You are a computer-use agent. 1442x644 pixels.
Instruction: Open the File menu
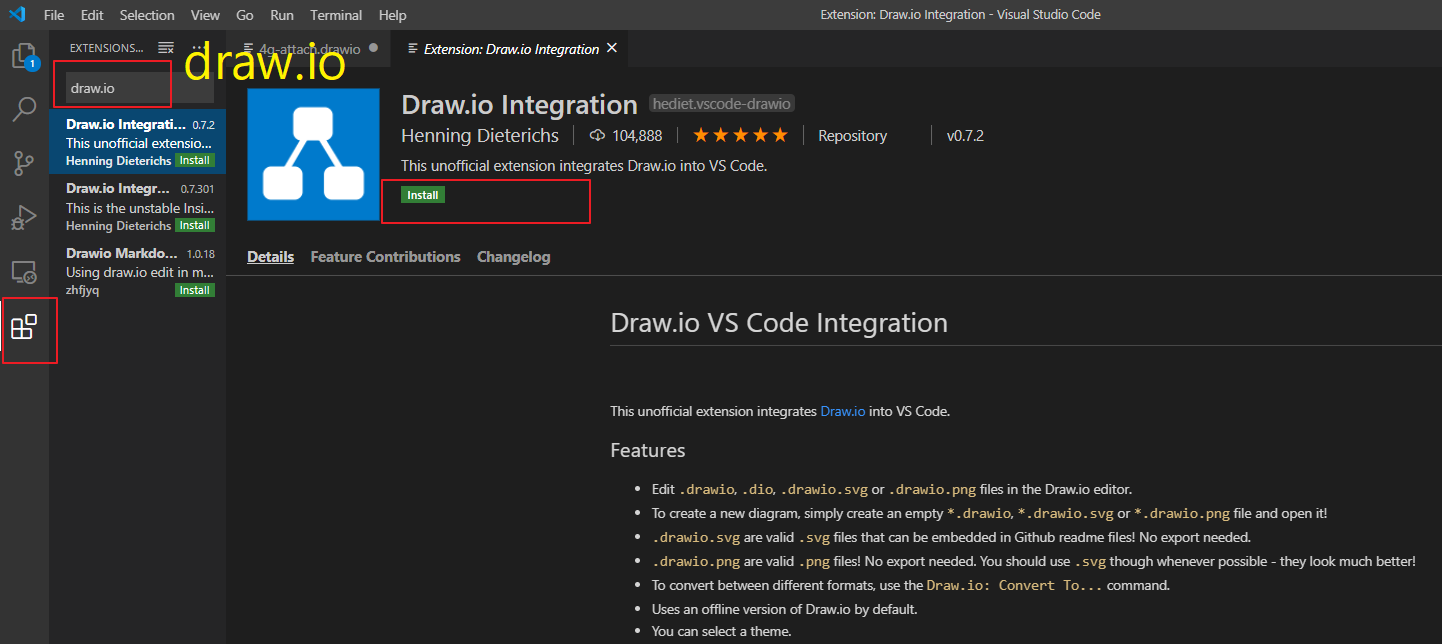tap(54, 15)
